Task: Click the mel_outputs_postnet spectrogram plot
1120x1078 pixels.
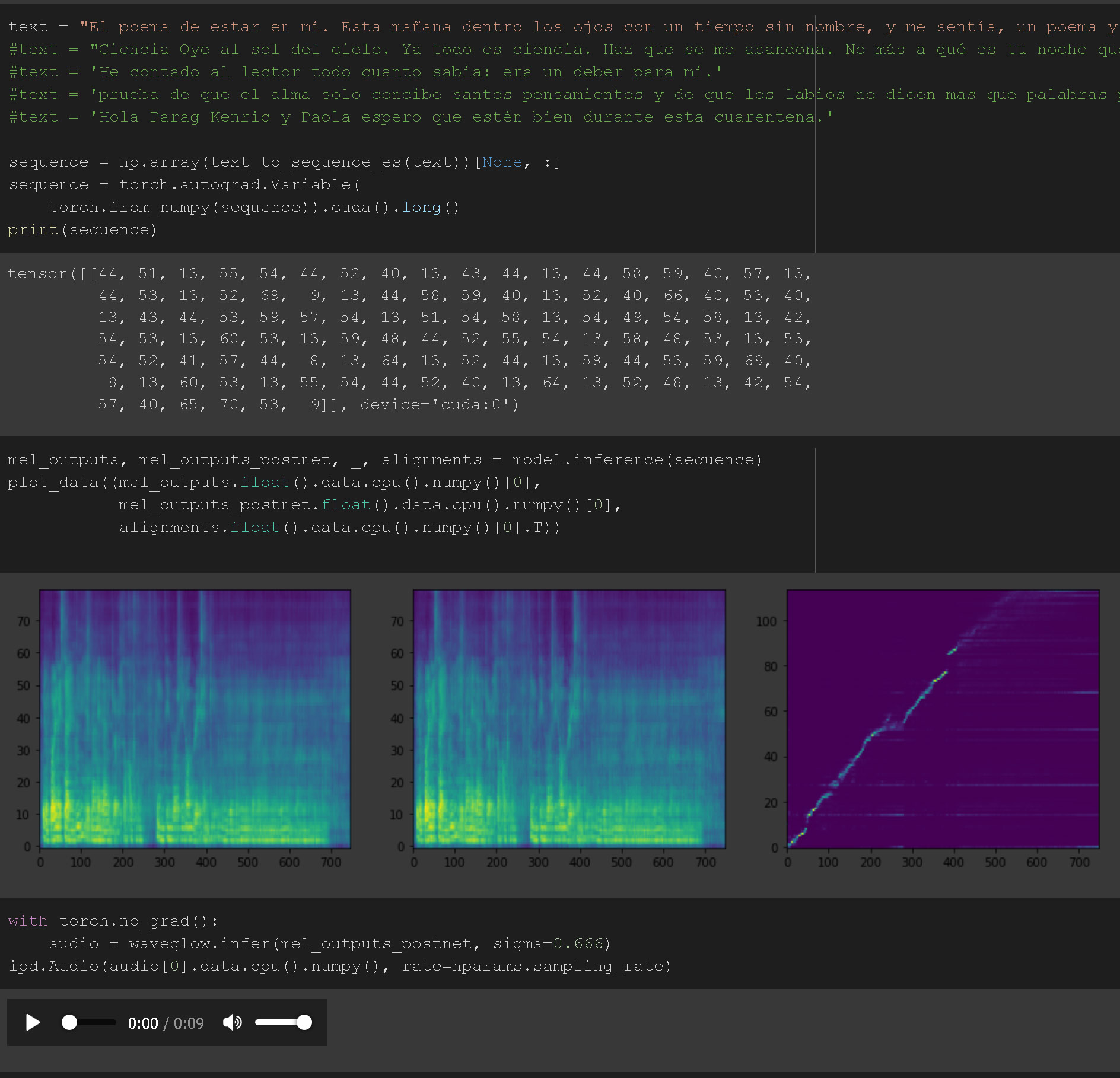Action: [x=569, y=719]
